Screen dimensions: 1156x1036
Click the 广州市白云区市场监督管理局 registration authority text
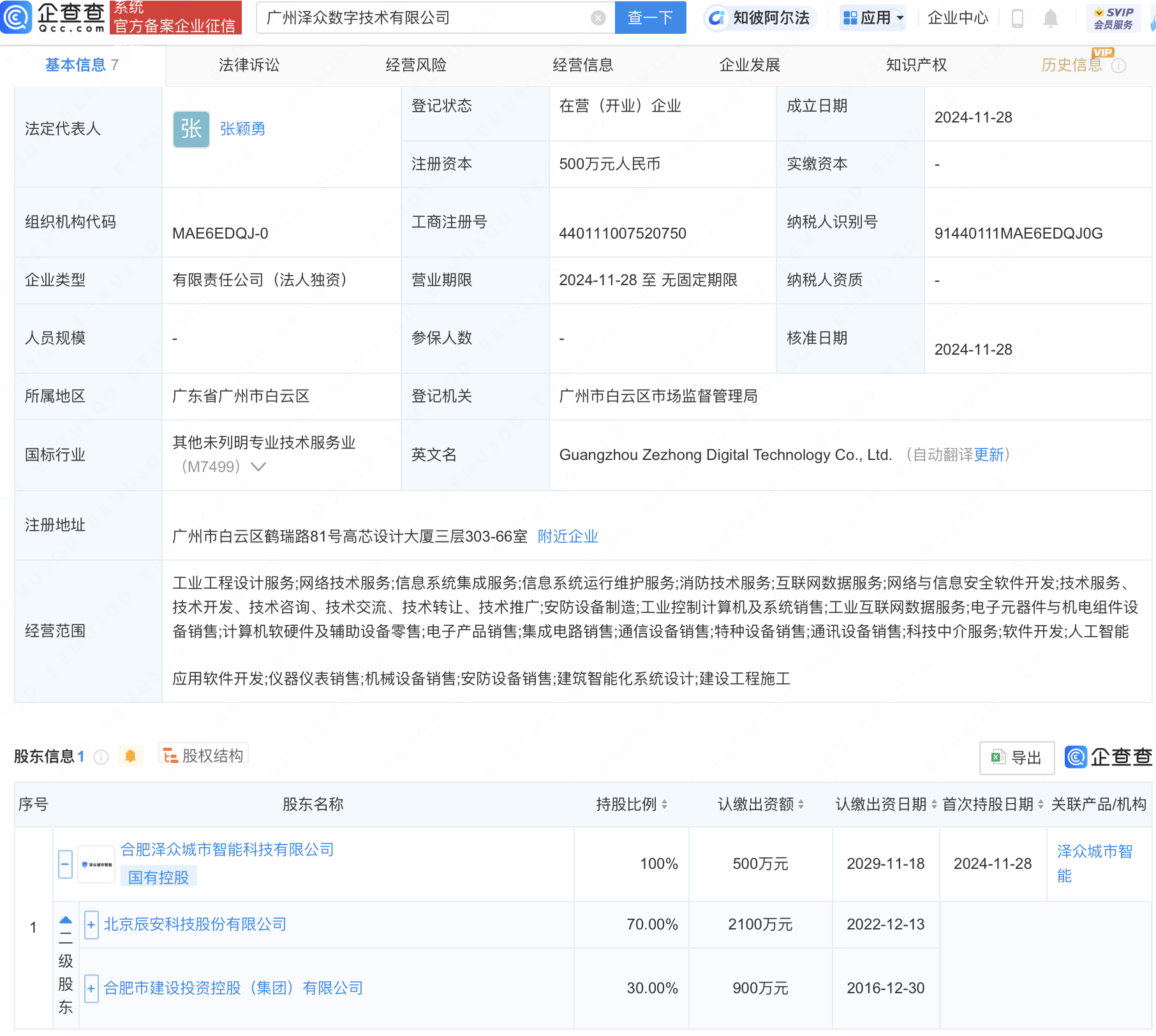(658, 396)
